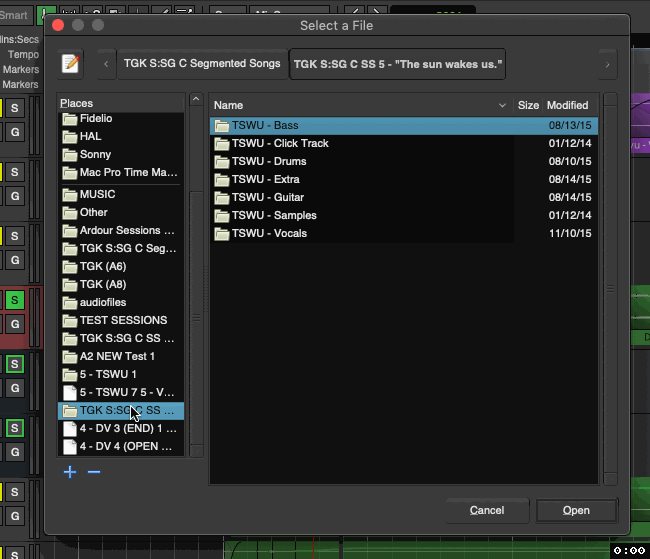Switch to TGK S:SG C Segmented Songs path
Image resolution: width=650 pixels, height=559 pixels.
click(201, 64)
